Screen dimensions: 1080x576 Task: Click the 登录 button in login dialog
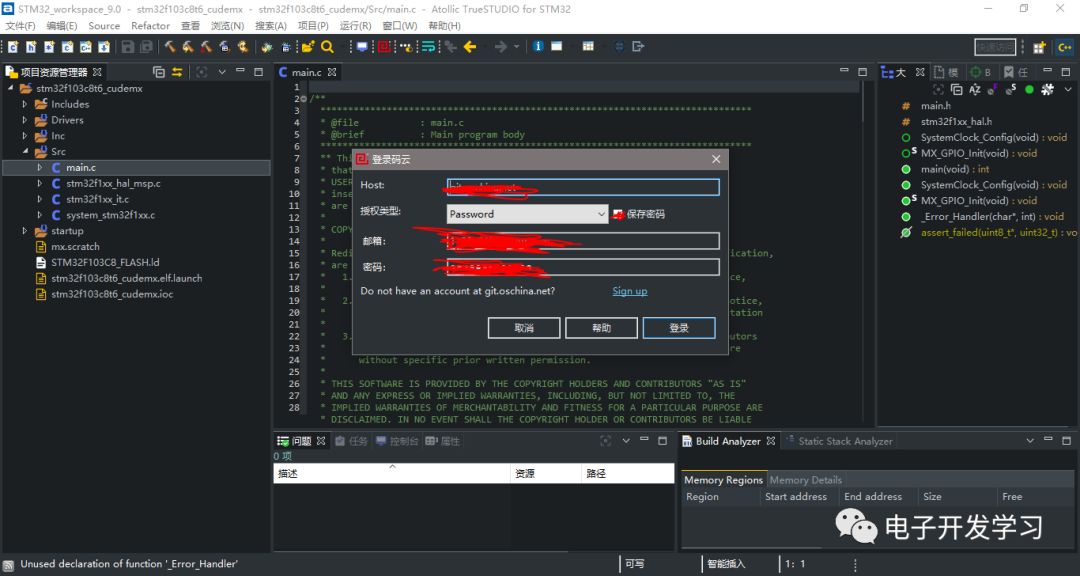coord(679,328)
